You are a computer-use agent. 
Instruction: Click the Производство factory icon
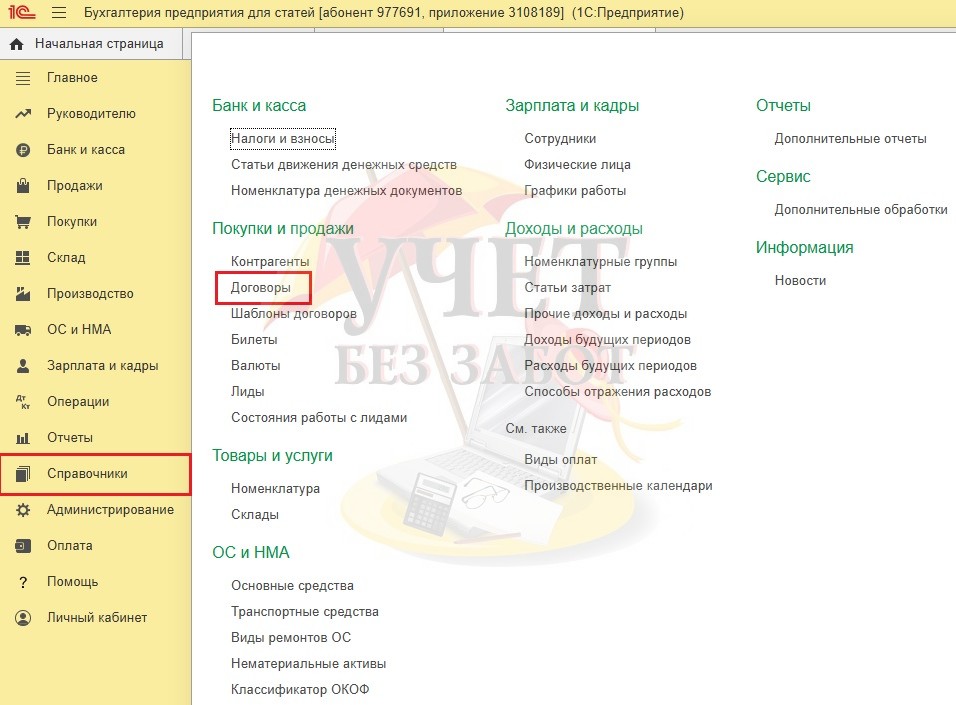[x=23, y=294]
